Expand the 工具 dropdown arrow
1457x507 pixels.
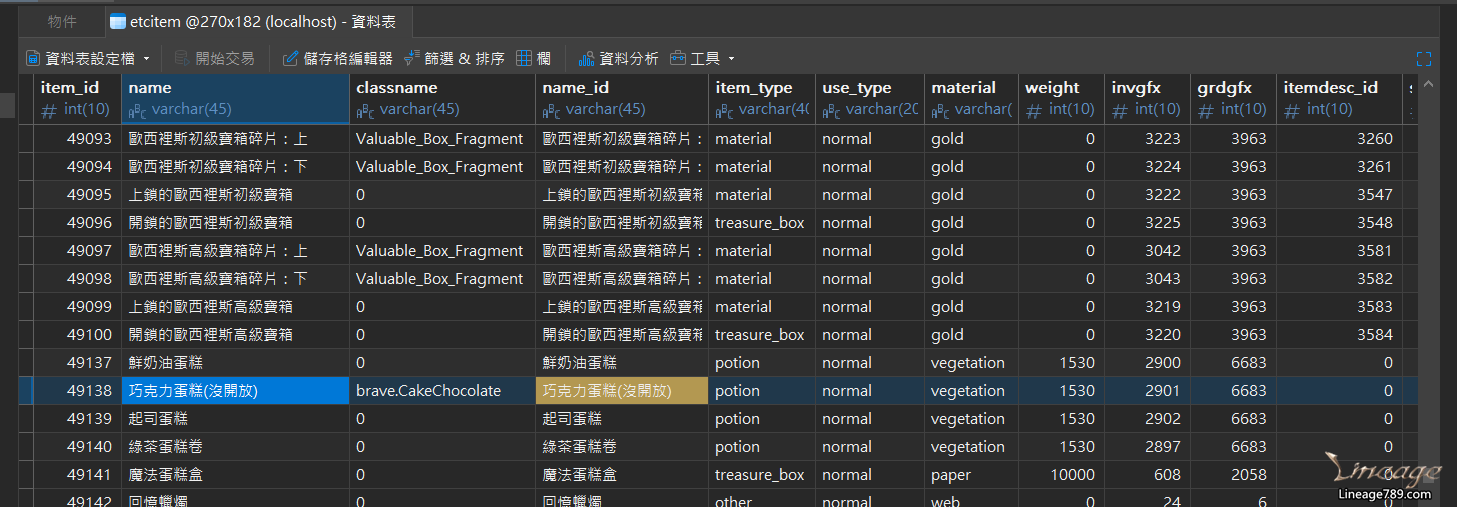coord(731,59)
